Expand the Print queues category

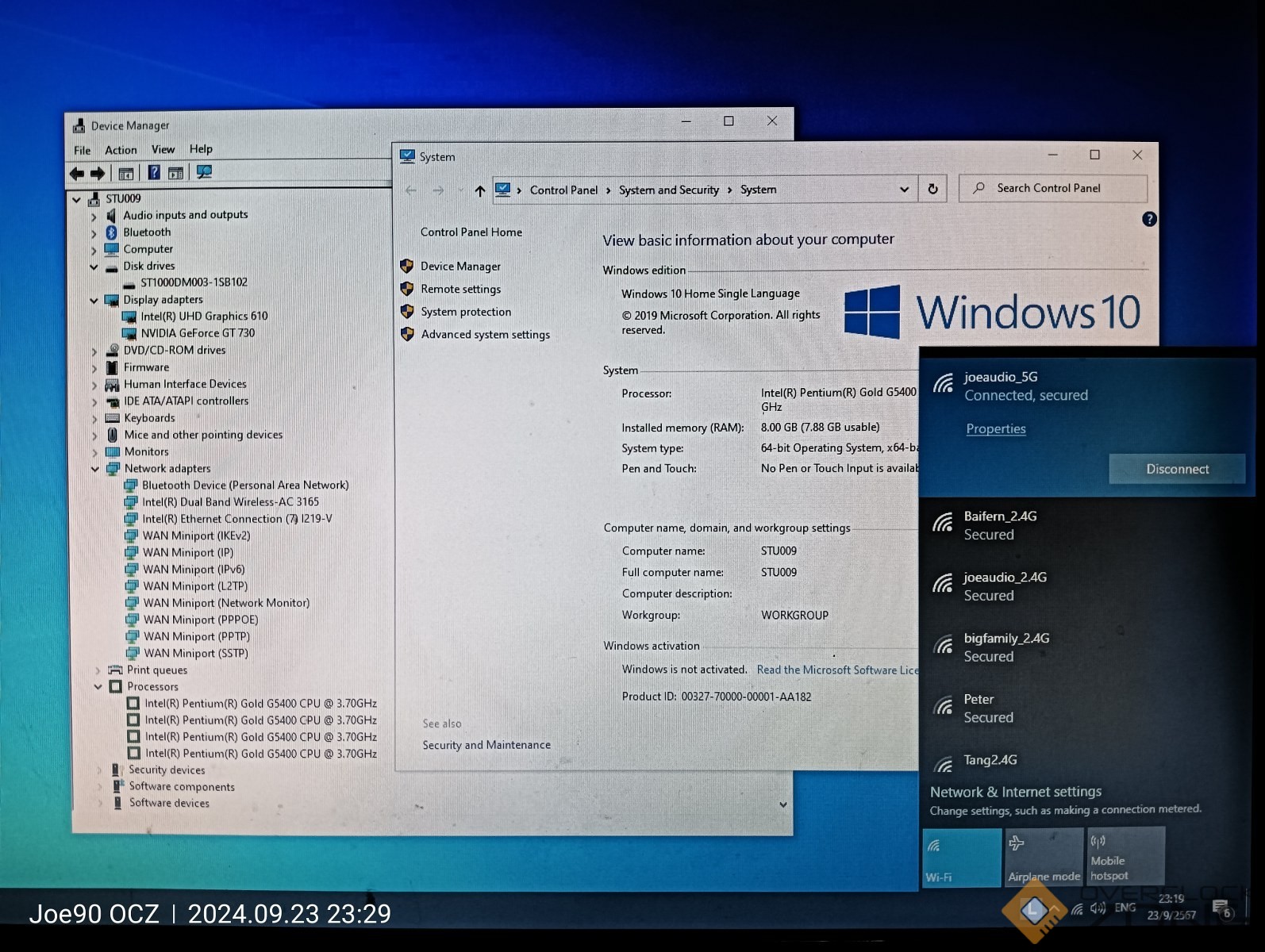[98, 670]
